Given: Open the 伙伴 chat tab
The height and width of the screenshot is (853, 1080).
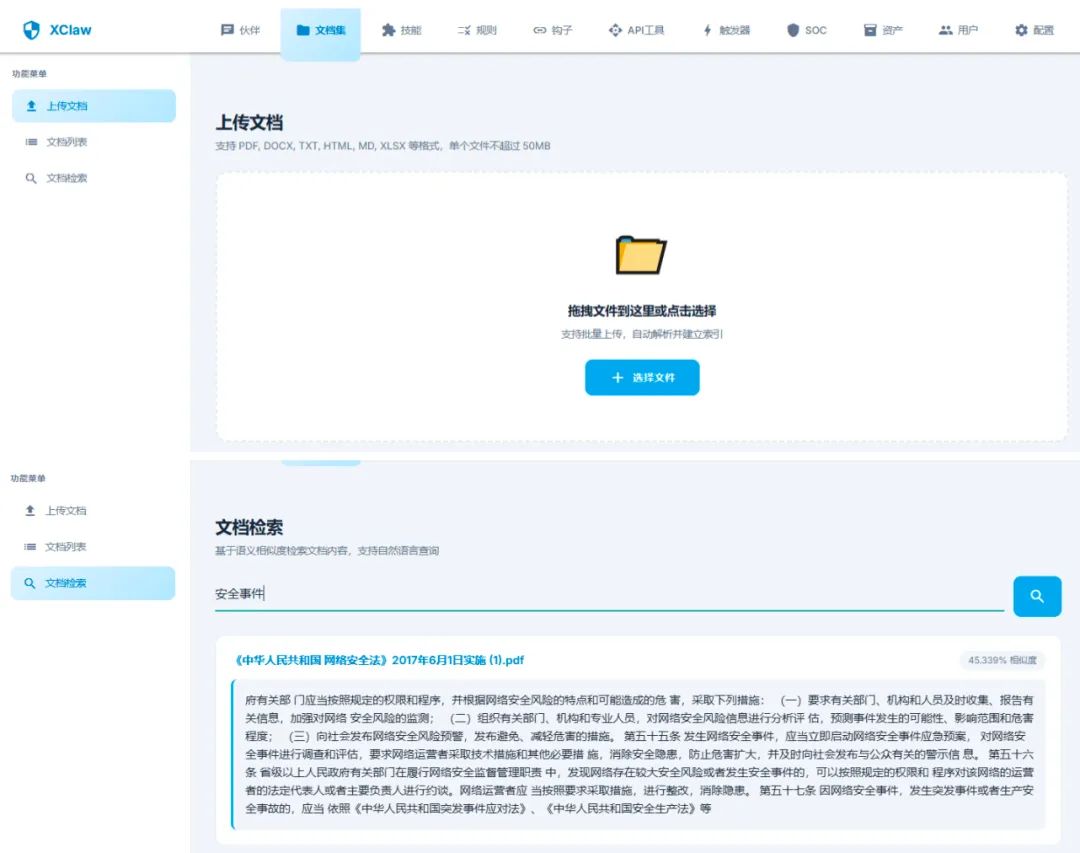Looking at the screenshot, I should pyautogui.click(x=240, y=30).
